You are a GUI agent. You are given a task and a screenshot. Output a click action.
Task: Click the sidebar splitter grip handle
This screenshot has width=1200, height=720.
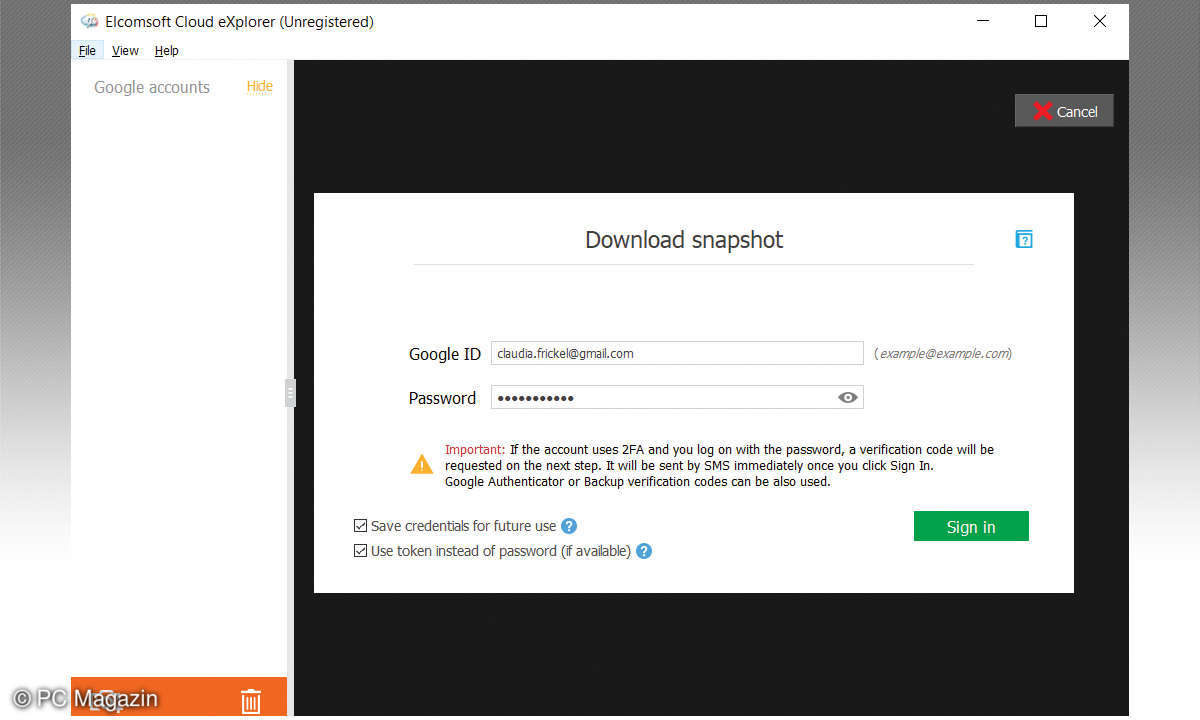tap(290, 393)
